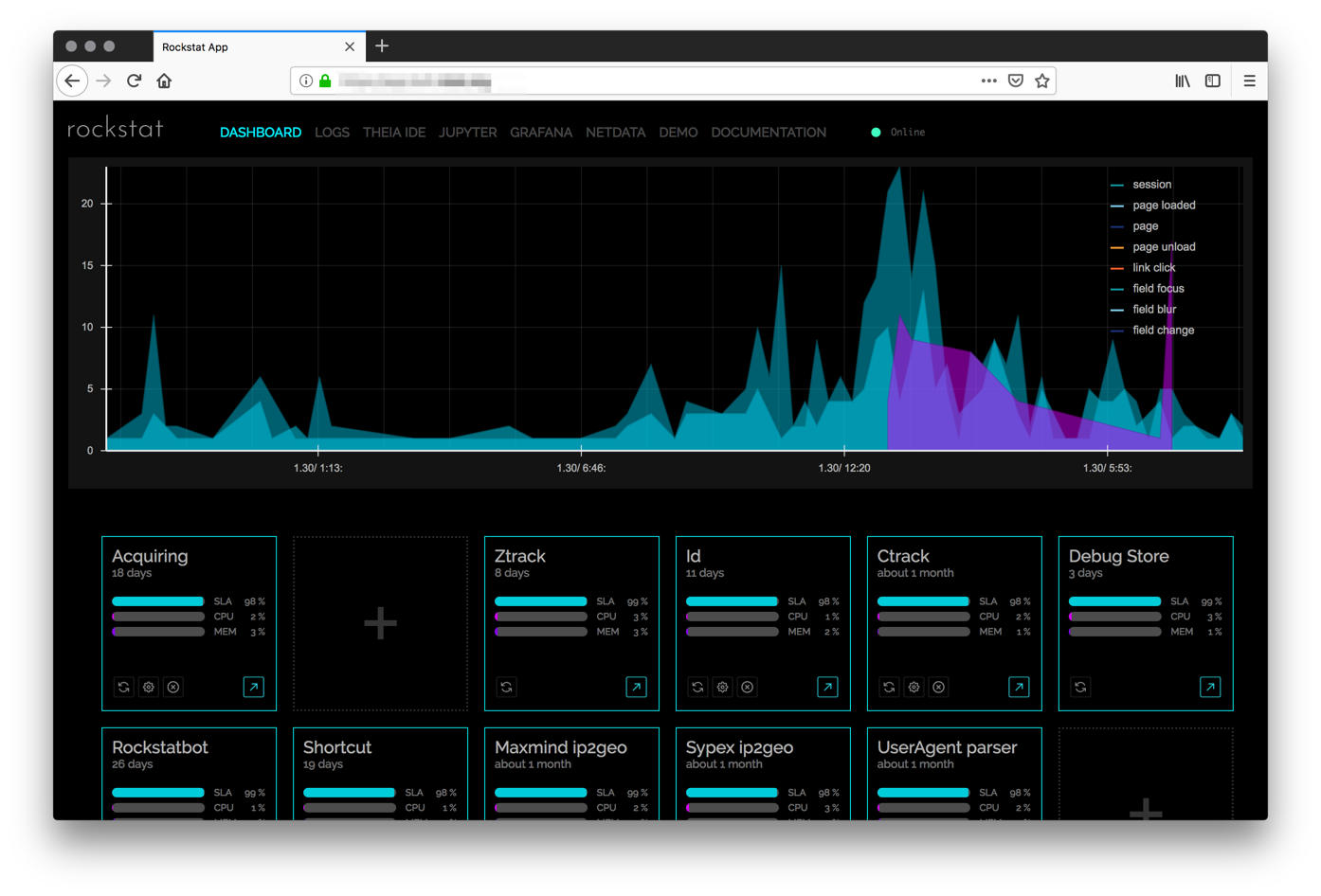This screenshot has width=1321, height=896.
Task: Click Ztrack CPU usage bar
Action: click(x=541, y=617)
